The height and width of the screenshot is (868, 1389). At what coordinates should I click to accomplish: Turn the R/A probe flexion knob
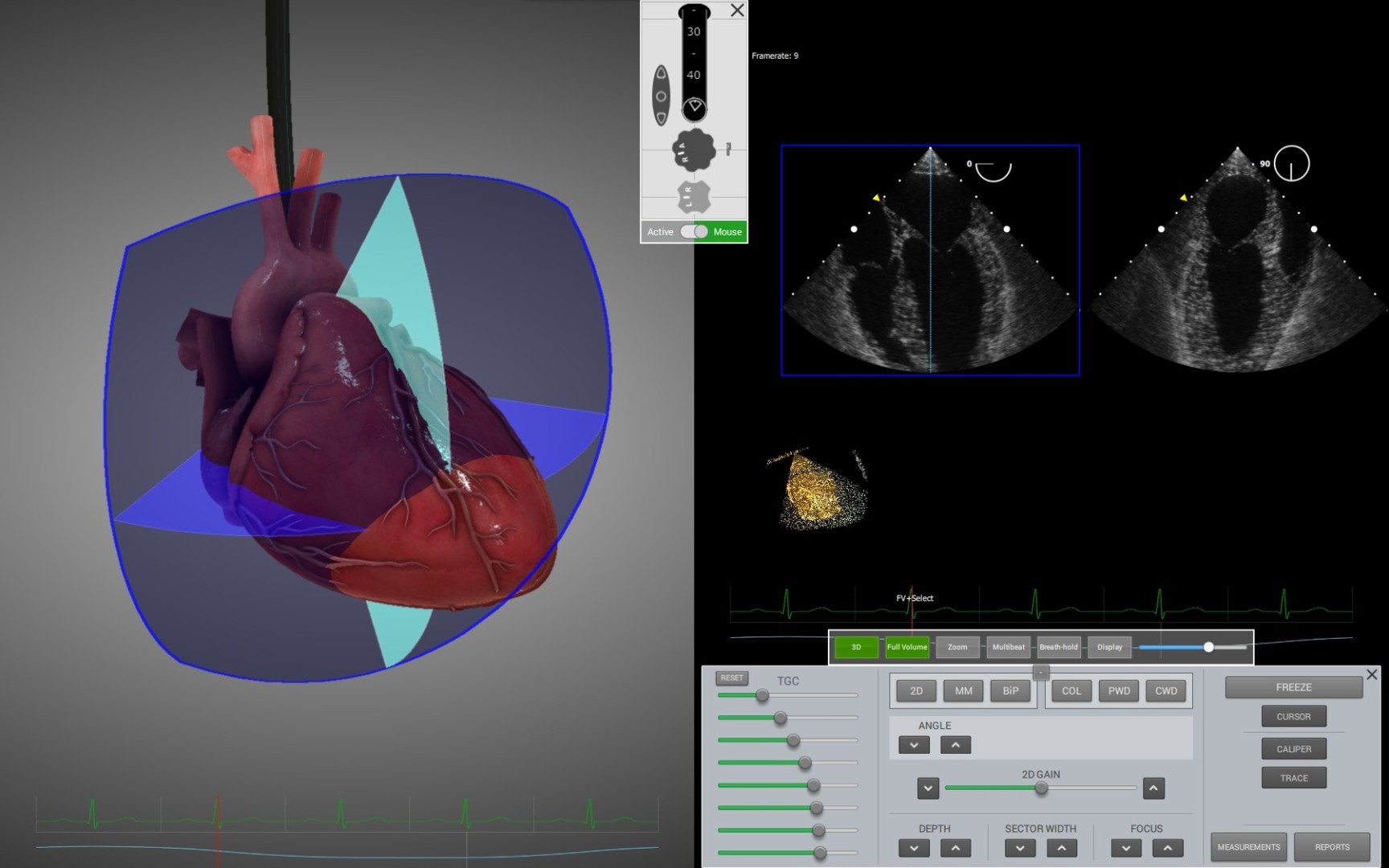pyautogui.click(x=693, y=150)
